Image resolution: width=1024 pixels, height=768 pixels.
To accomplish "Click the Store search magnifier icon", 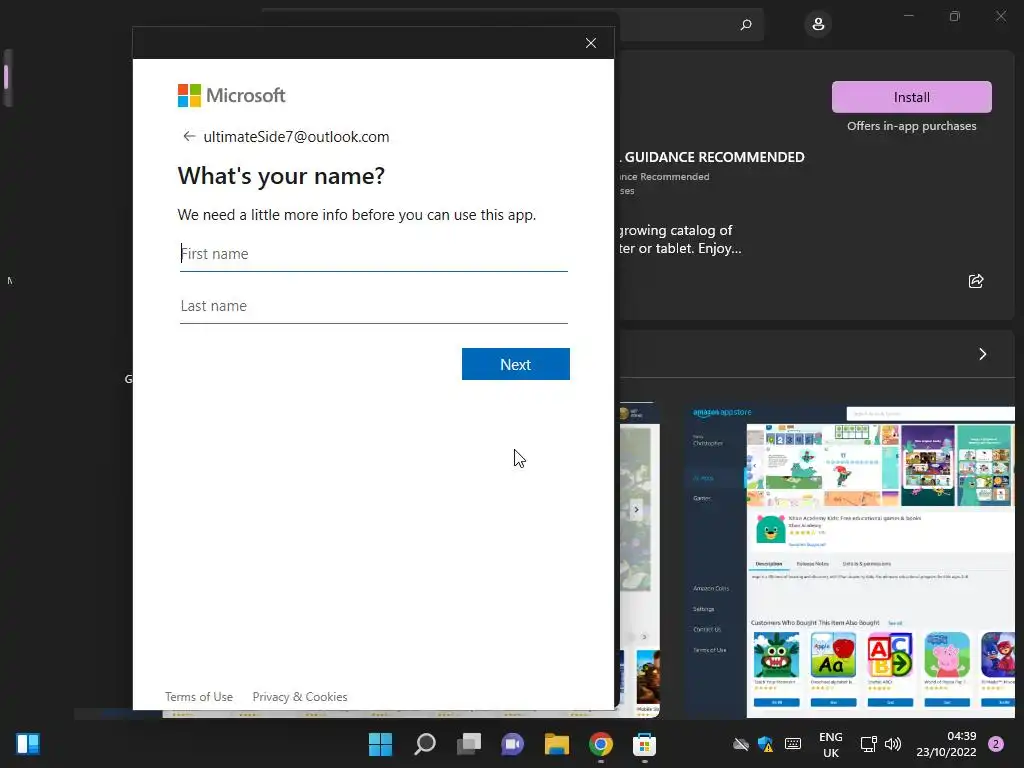I will click(746, 25).
